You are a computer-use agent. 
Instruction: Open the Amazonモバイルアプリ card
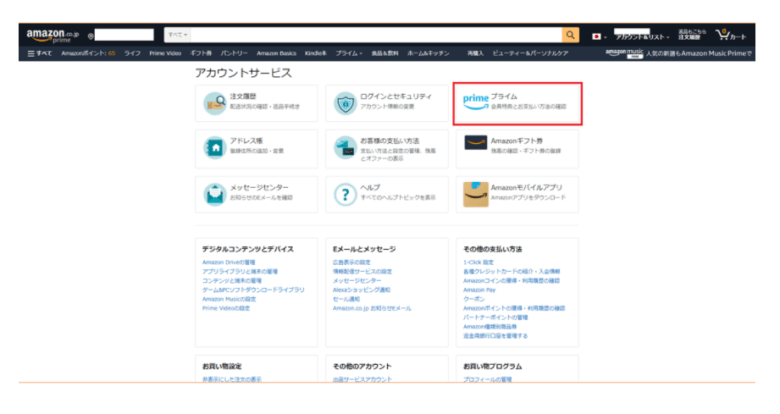tap(517, 194)
